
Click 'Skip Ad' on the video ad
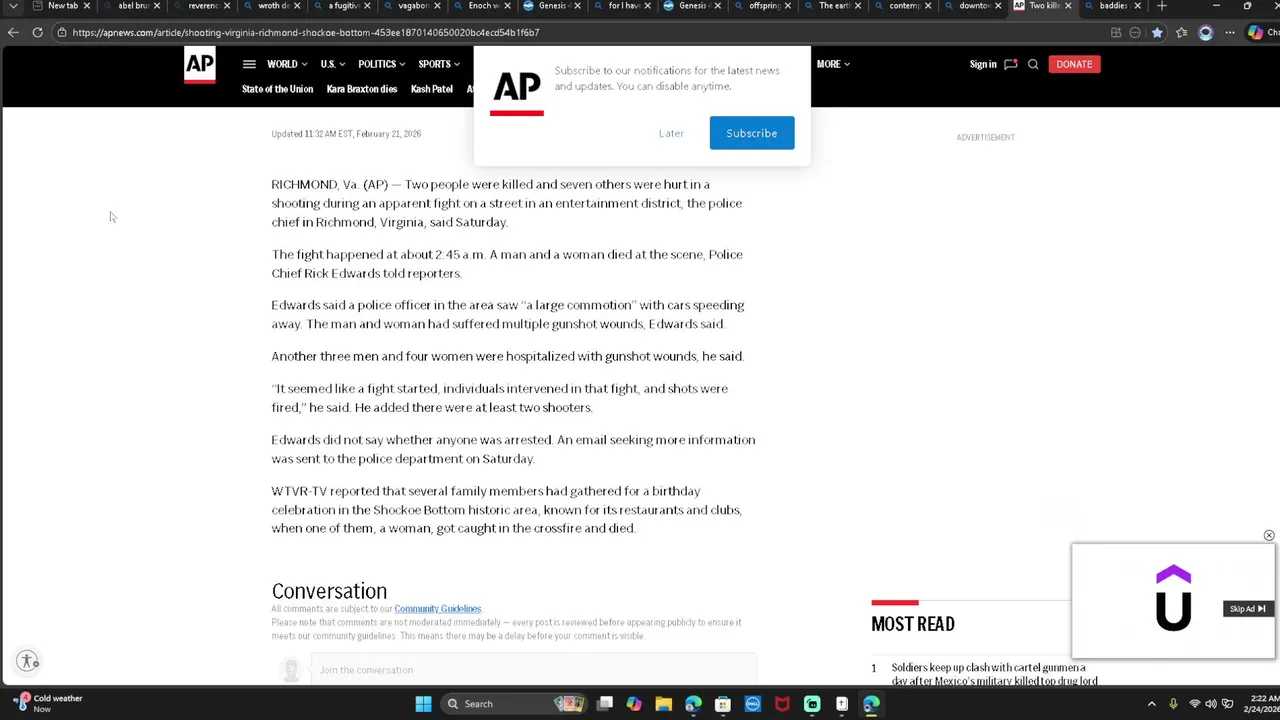(1247, 609)
